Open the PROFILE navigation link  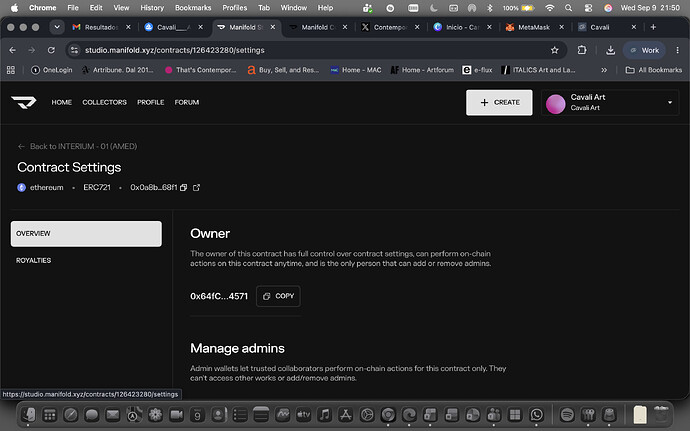tap(150, 102)
